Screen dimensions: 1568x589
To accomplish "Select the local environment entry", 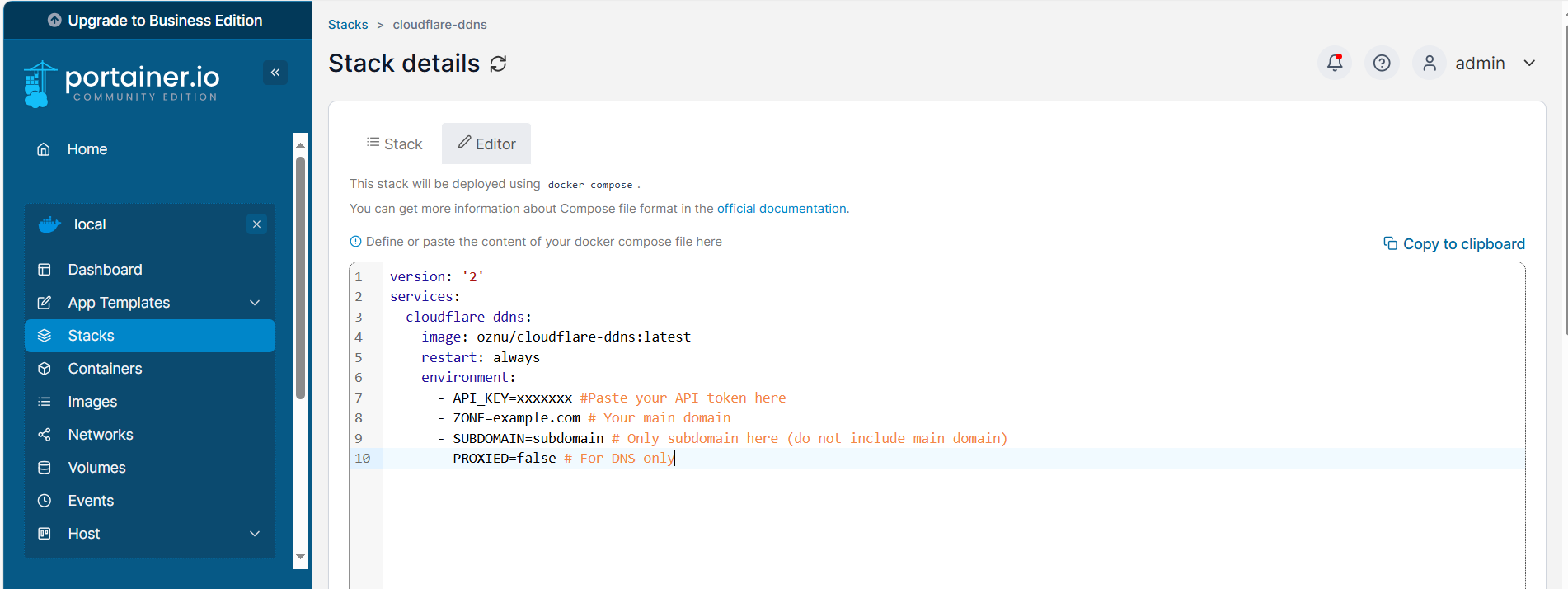I will point(150,224).
